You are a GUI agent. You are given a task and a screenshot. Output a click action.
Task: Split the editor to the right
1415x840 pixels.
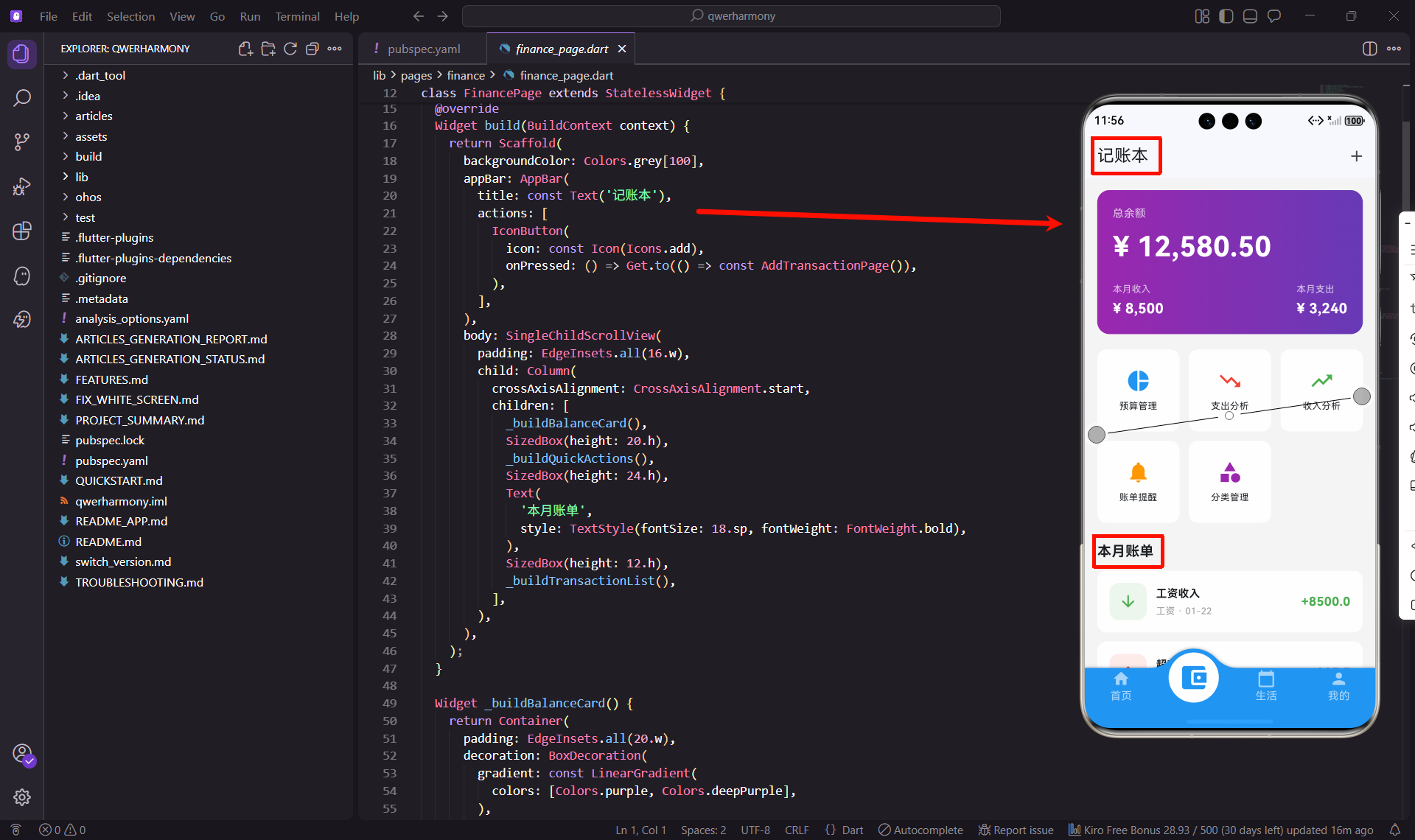[1369, 49]
